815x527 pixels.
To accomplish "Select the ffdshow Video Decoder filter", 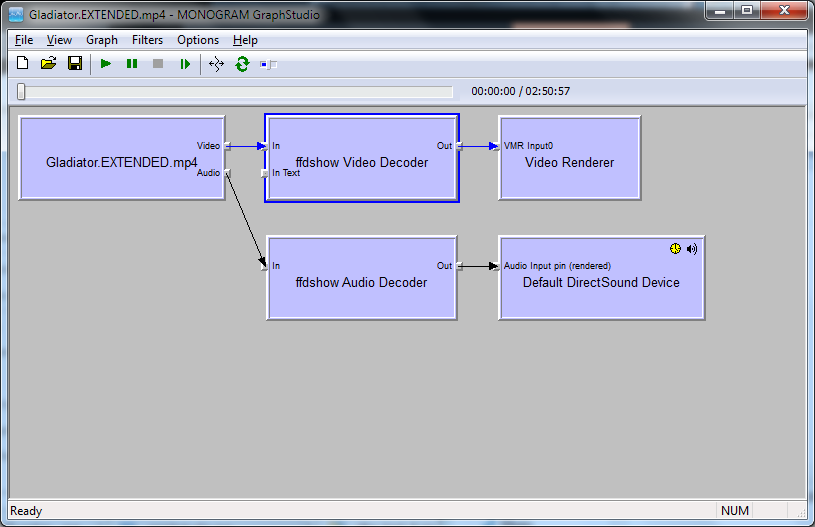I will 362,157.
